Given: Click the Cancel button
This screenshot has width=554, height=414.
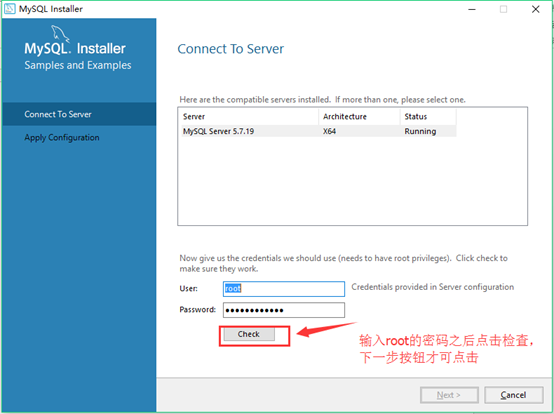Looking at the screenshot, I should click(513, 395).
